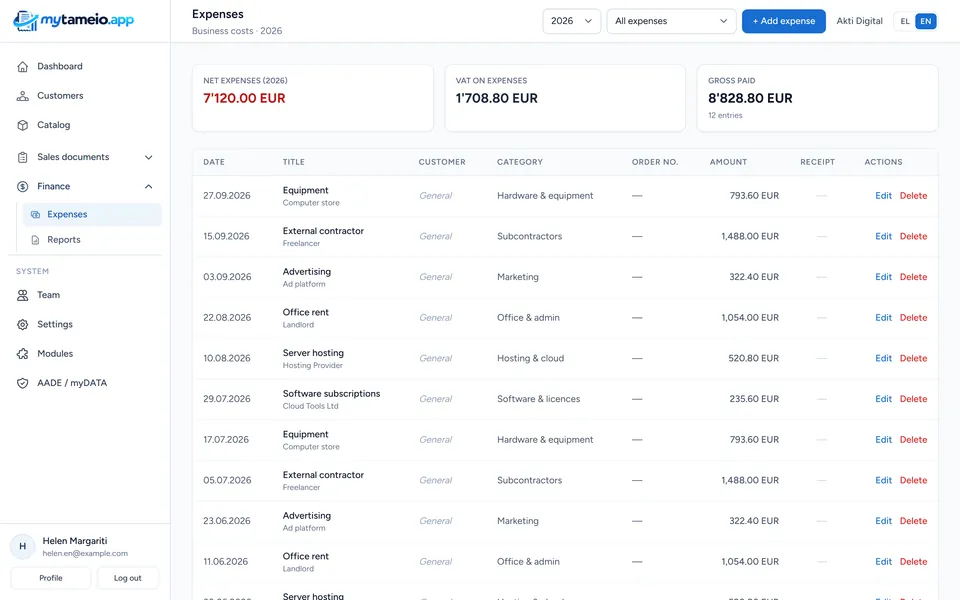Click the Customers people icon

(23, 96)
